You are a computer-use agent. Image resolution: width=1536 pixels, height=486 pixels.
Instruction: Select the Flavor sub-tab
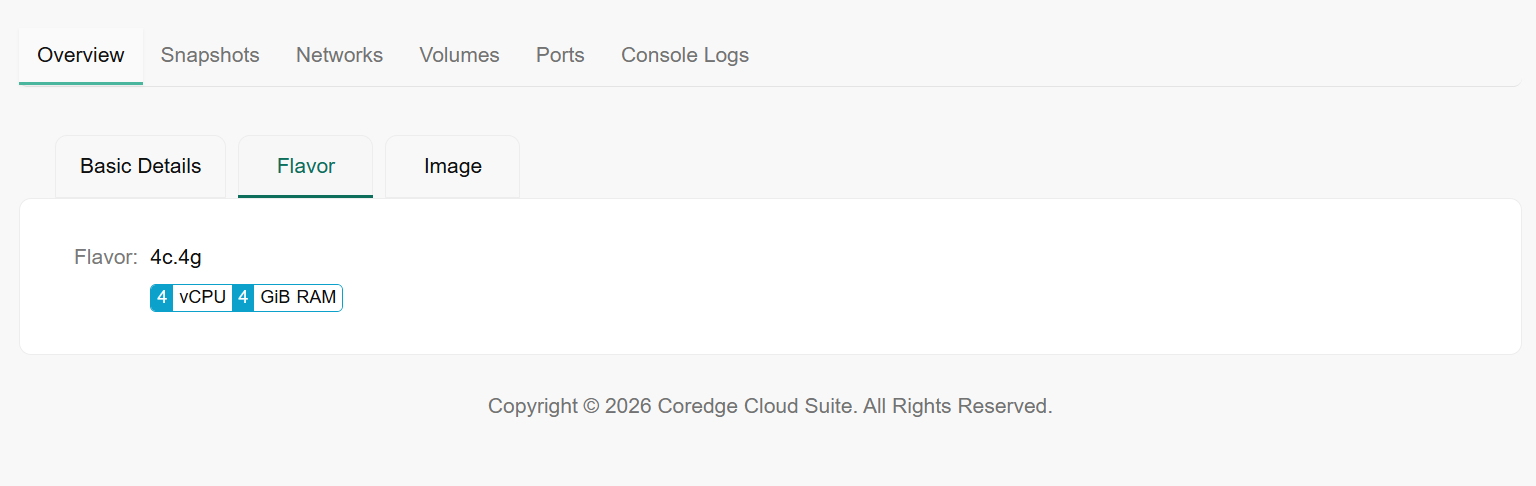coord(305,166)
